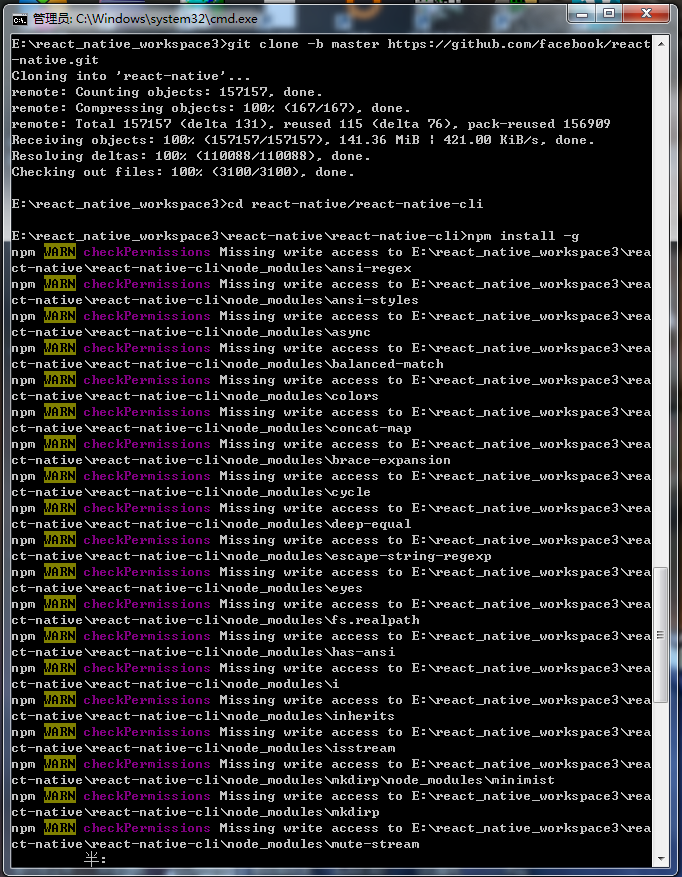The height and width of the screenshot is (877, 682).
Task: Click the scrollbar up arrow
Action: tap(661, 43)
